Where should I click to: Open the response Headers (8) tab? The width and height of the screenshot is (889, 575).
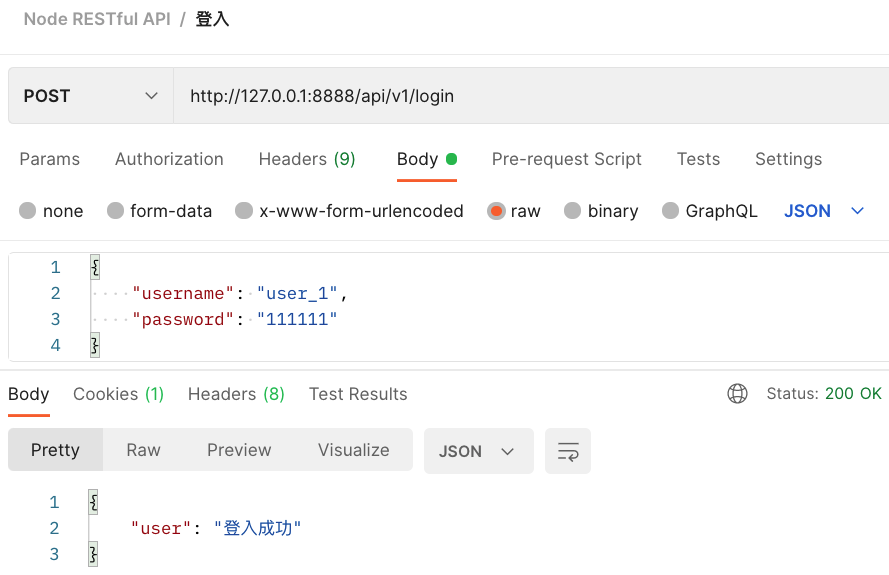[236, 394]
